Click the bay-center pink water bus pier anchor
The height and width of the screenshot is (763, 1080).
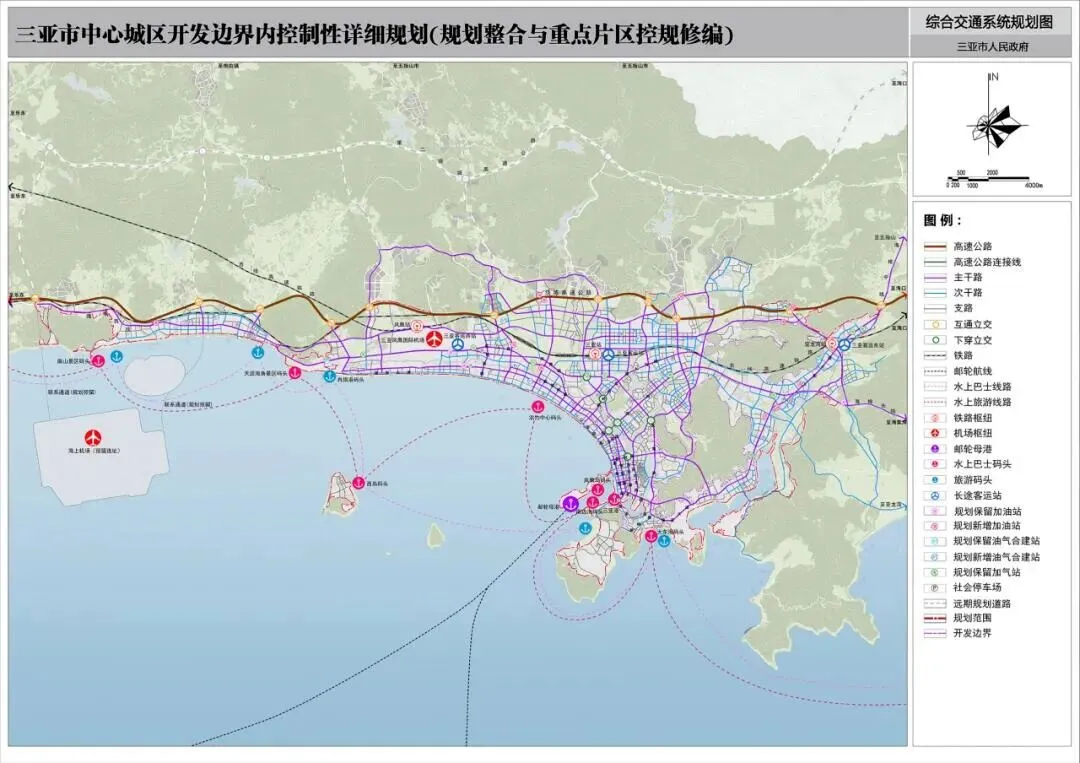click(537, 407)
